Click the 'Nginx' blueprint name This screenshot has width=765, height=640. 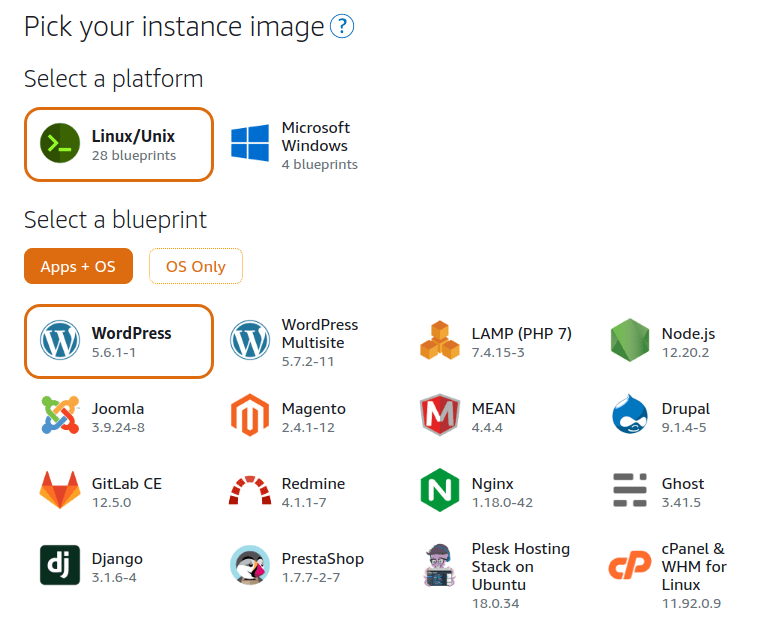(x=492, y=484)
